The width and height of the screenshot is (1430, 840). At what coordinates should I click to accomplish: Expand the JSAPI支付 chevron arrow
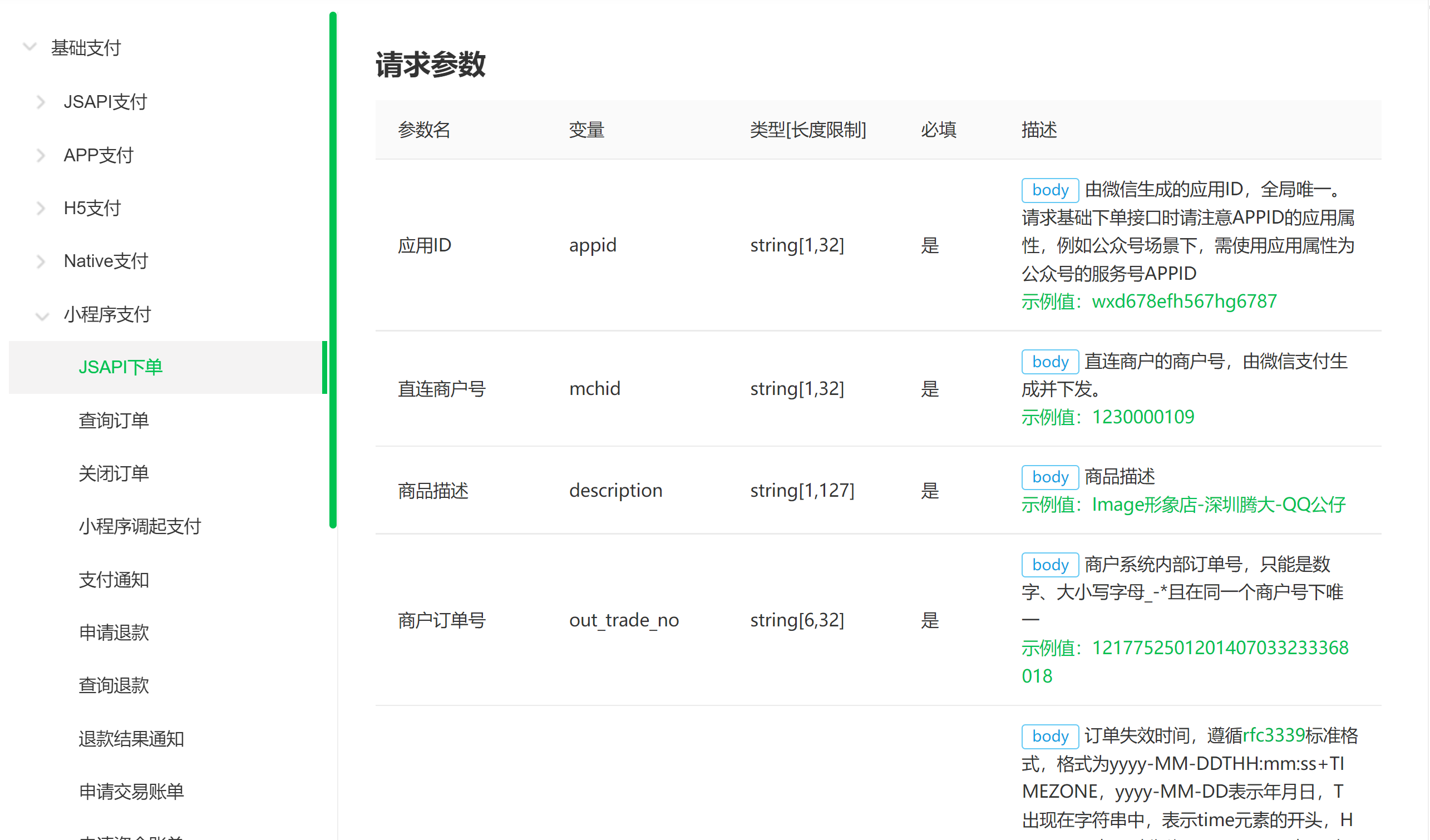coord(41,102)
